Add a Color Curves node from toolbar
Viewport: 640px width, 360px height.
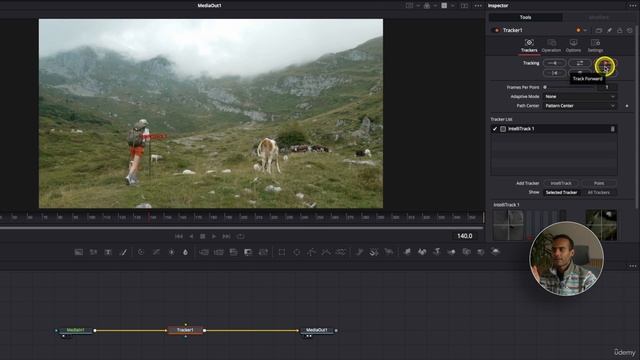(x=156, y=252)
